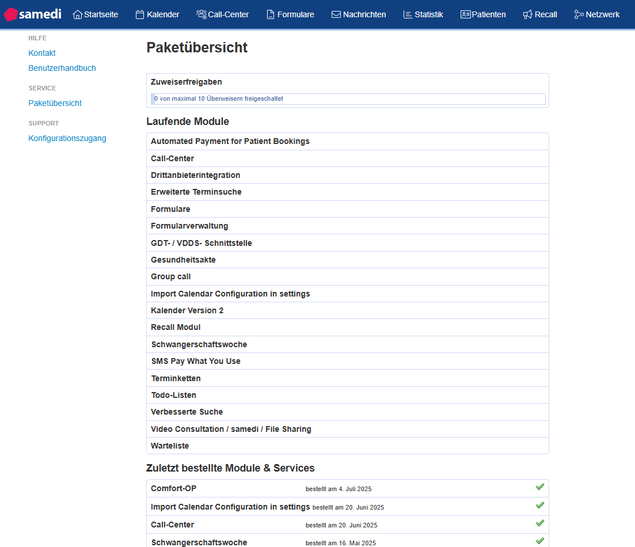Select the Video Consultation module row
Screen dimensions: 635x547
(x=231, y=429)
